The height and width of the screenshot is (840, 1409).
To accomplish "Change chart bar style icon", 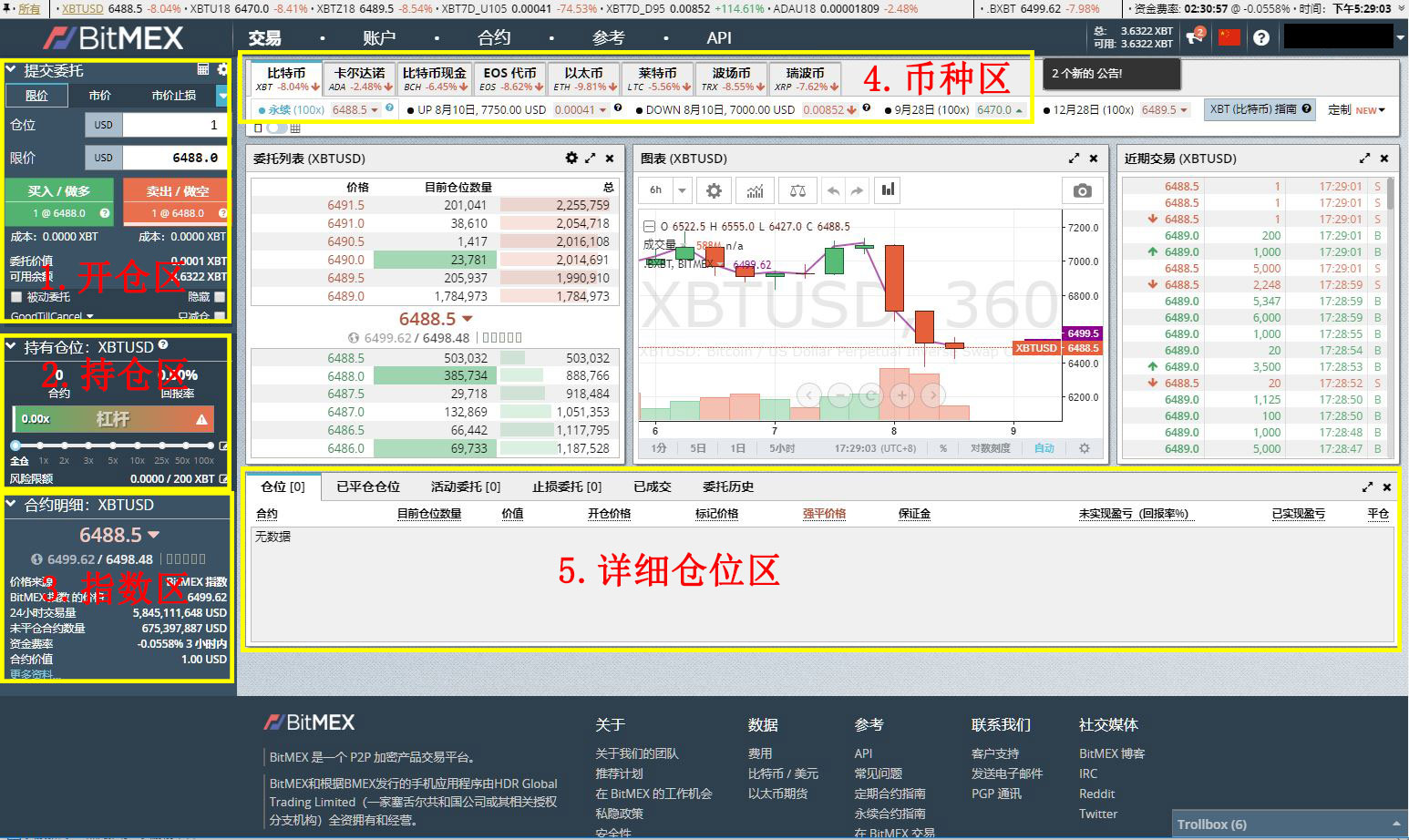I will coord(888,190).
